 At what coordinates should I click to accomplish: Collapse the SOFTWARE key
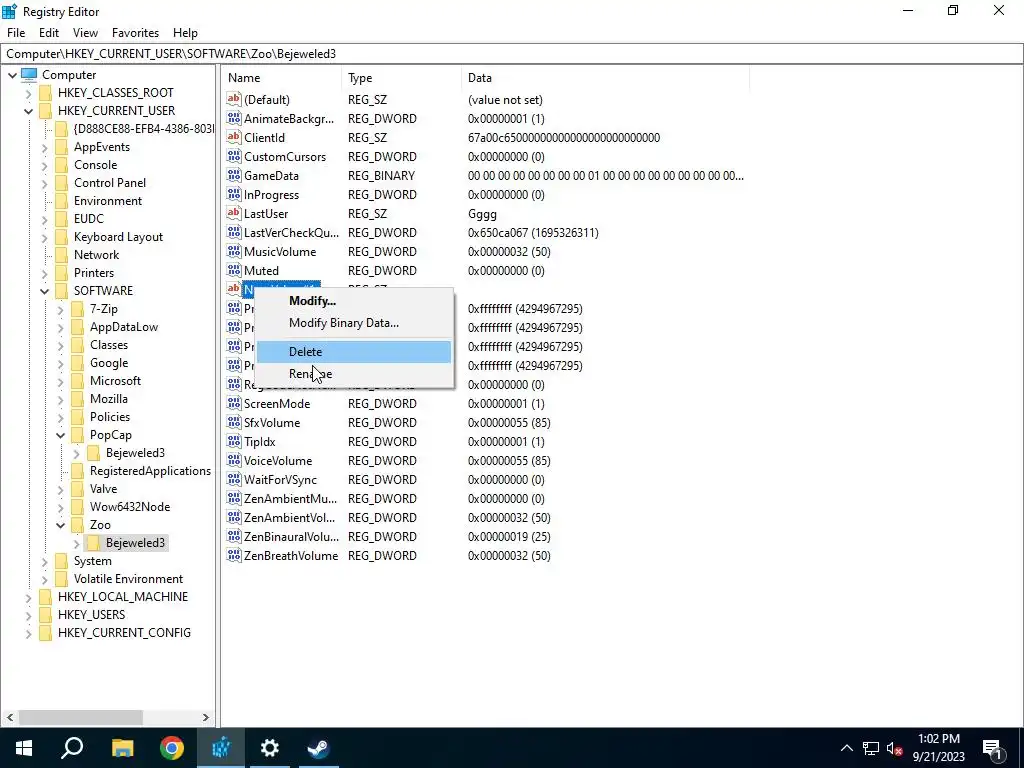(44, 291)
